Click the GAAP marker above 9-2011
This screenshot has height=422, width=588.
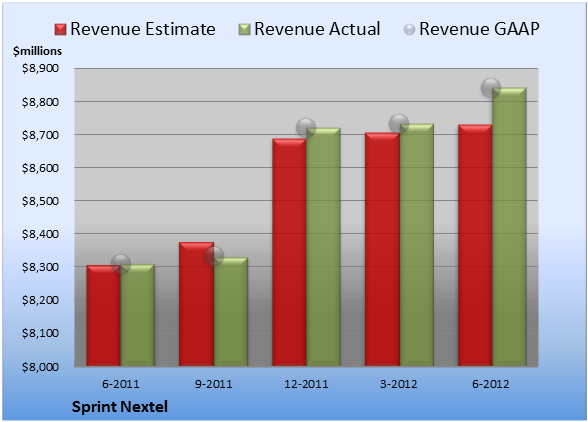(214, 256)
